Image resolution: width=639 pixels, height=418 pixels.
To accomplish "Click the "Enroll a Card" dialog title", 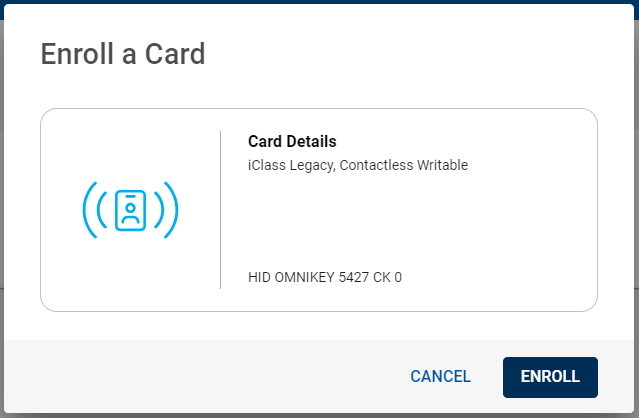I will pos(123,54).
